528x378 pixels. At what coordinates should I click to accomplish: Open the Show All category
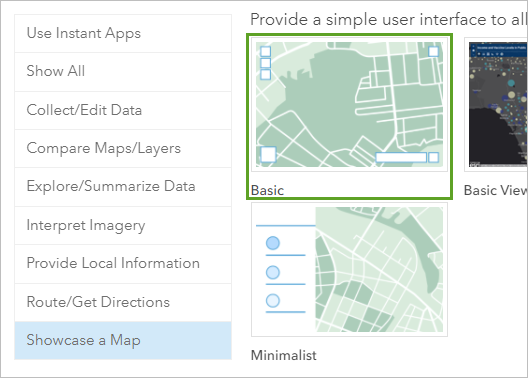tap(123, 72)
